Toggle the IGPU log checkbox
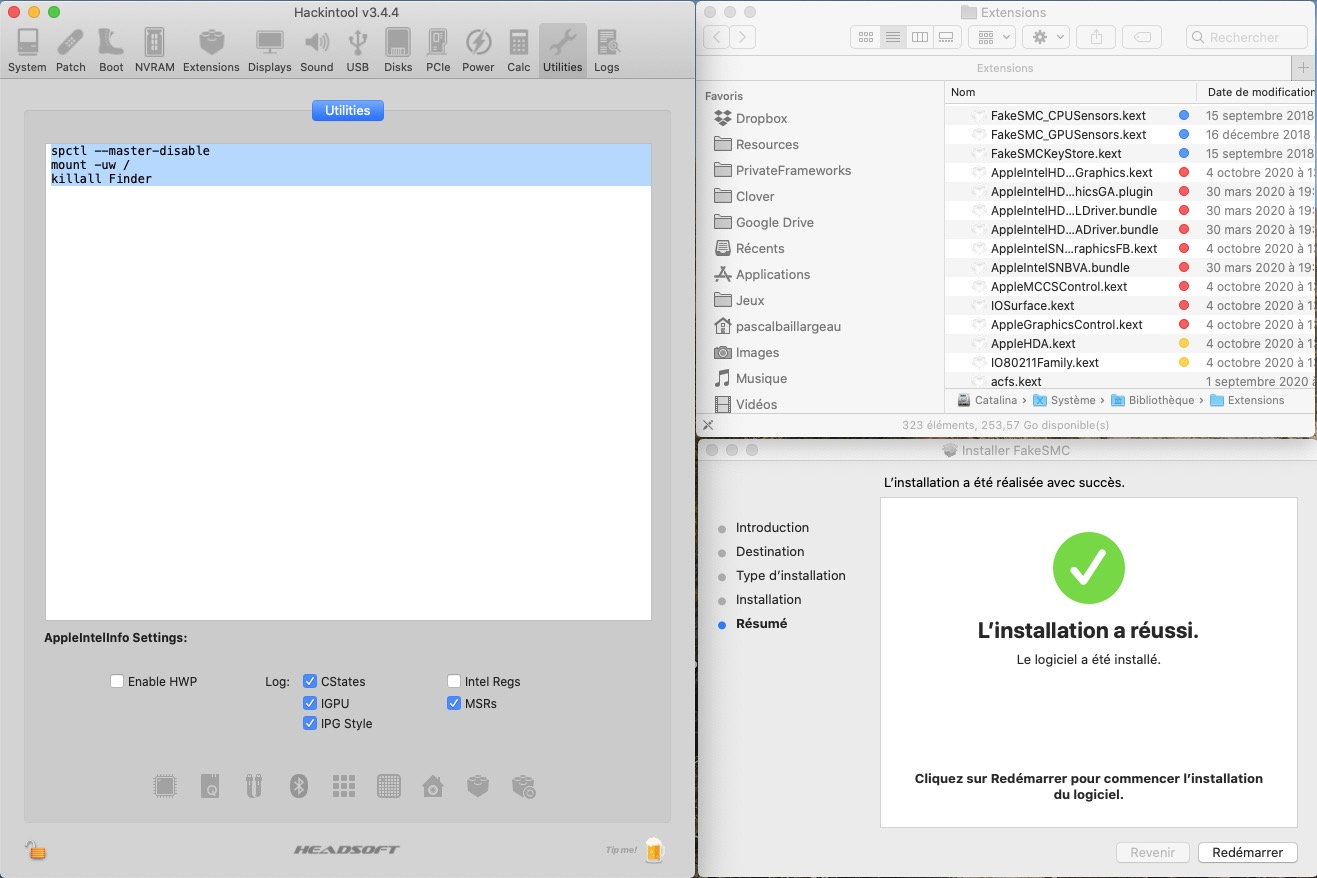The height and width of the screenshot is (878, 1317). pyautogui.click(x=310, y=703)
